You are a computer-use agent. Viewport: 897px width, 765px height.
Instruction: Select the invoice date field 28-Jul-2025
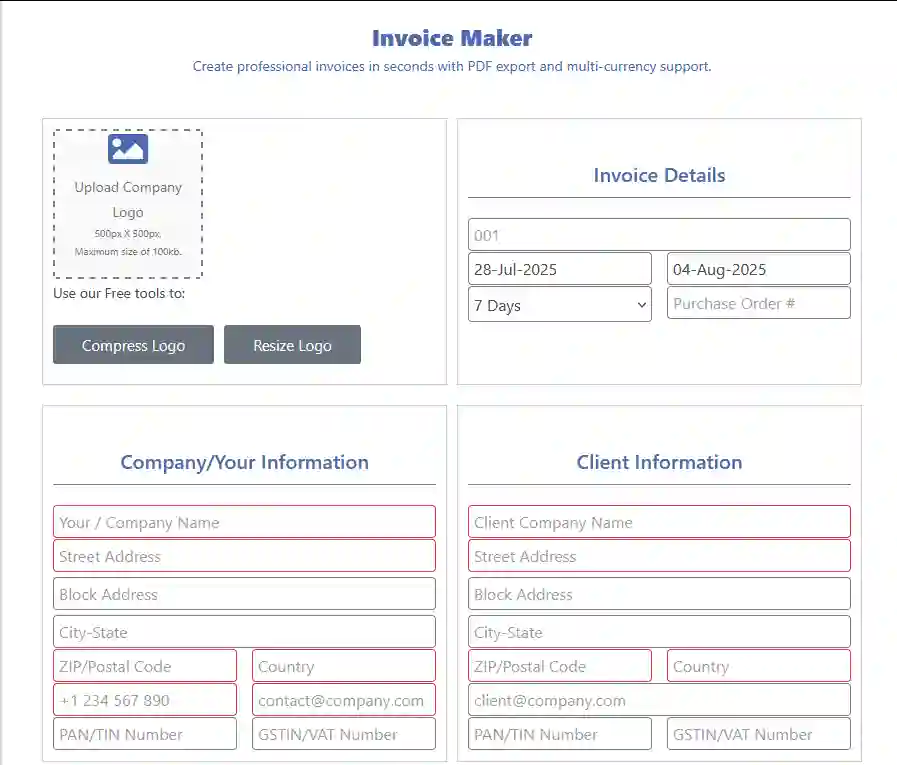[x=559, y=269]
